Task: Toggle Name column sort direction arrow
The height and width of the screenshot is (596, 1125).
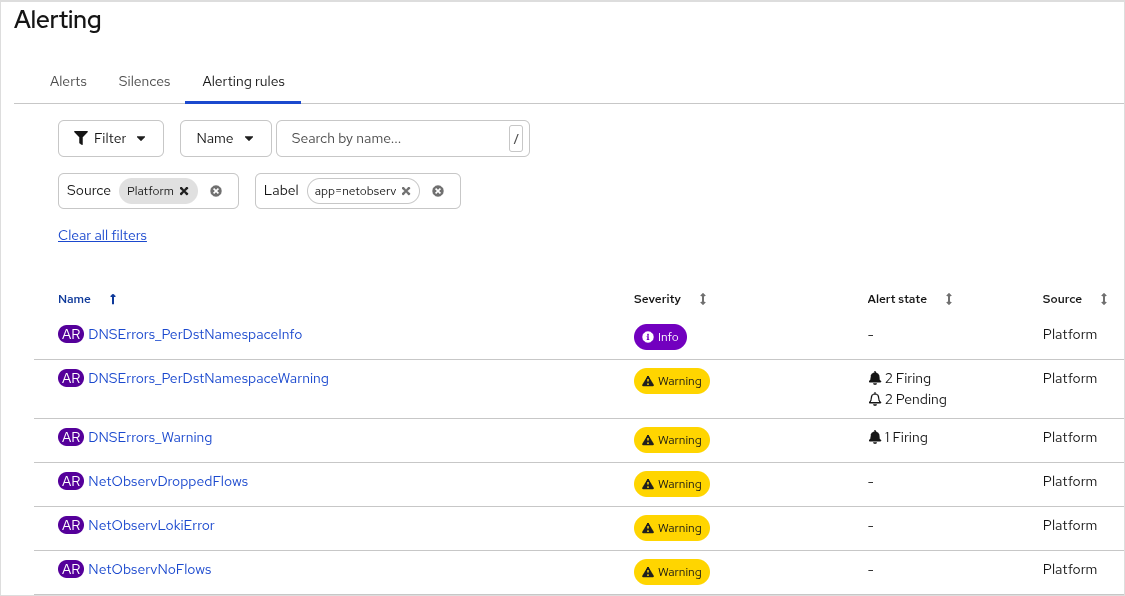Action: coord(112,299)
